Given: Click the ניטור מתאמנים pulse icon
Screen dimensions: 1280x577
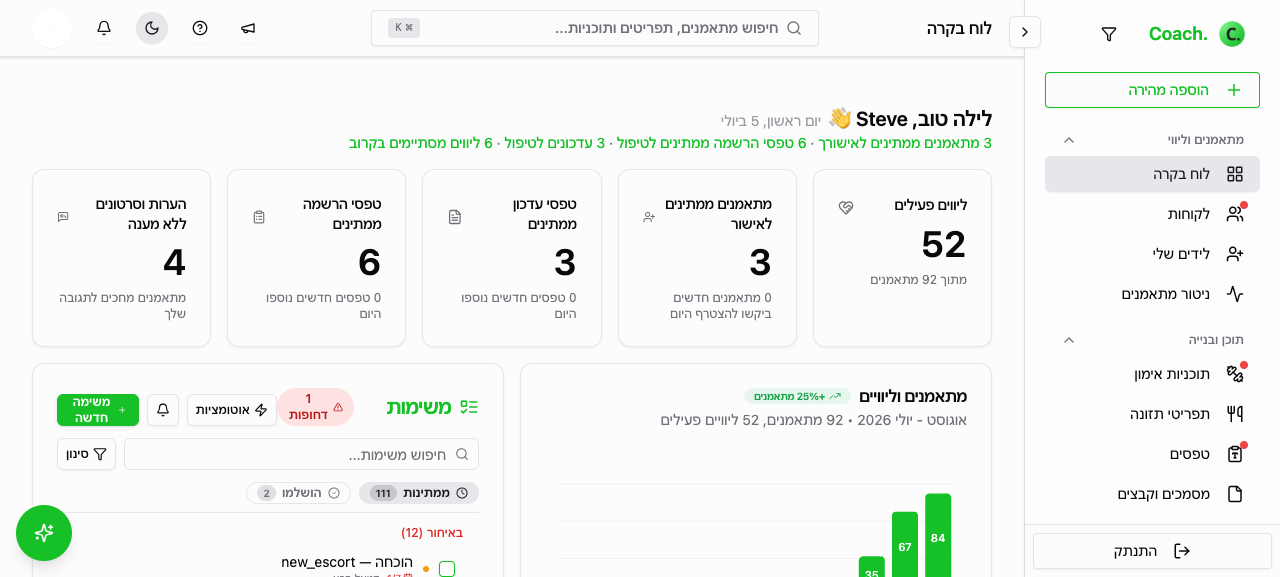Looking at the screenshot, I should 1235,294.
